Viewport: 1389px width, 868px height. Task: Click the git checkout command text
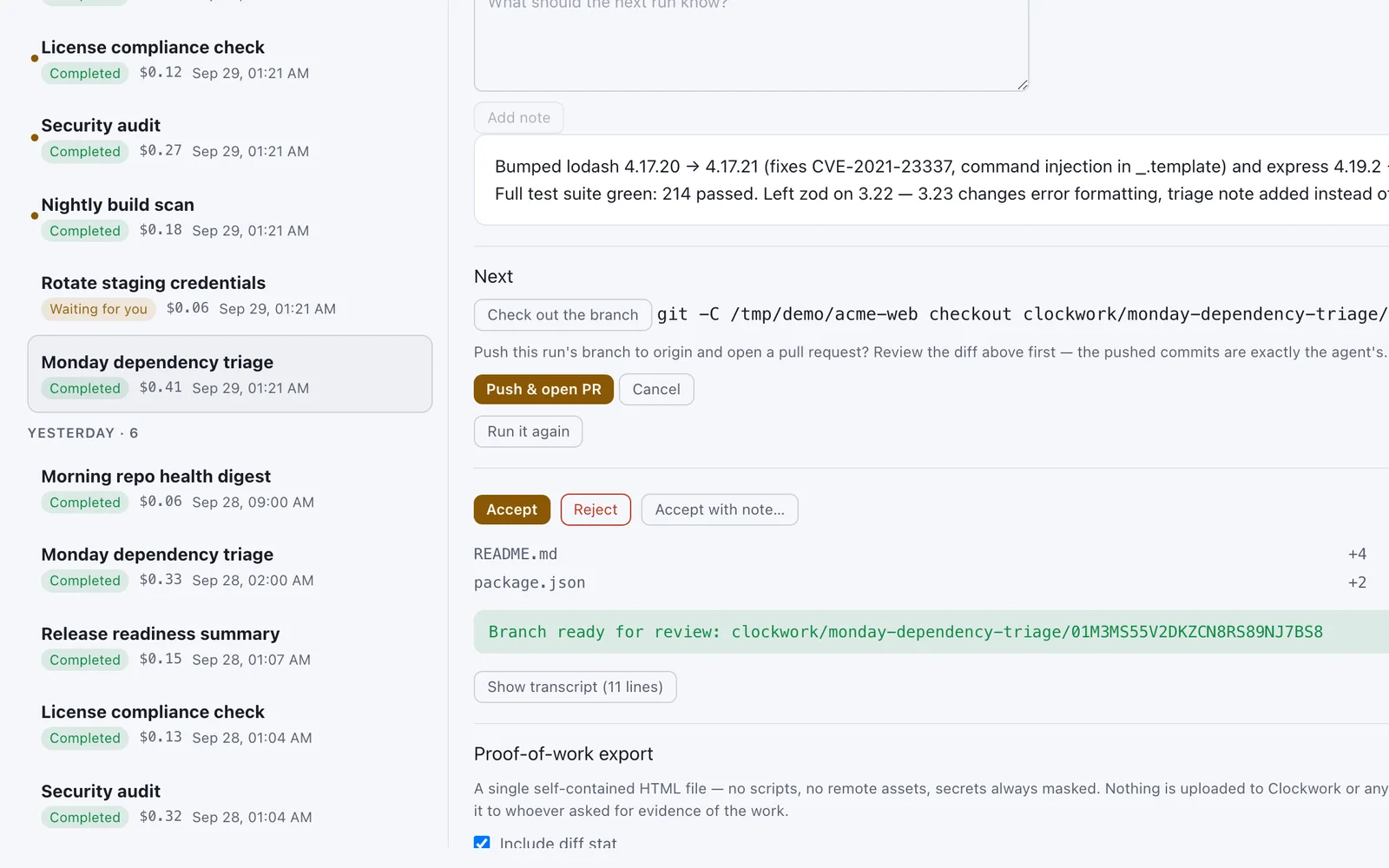(1023, 314)
